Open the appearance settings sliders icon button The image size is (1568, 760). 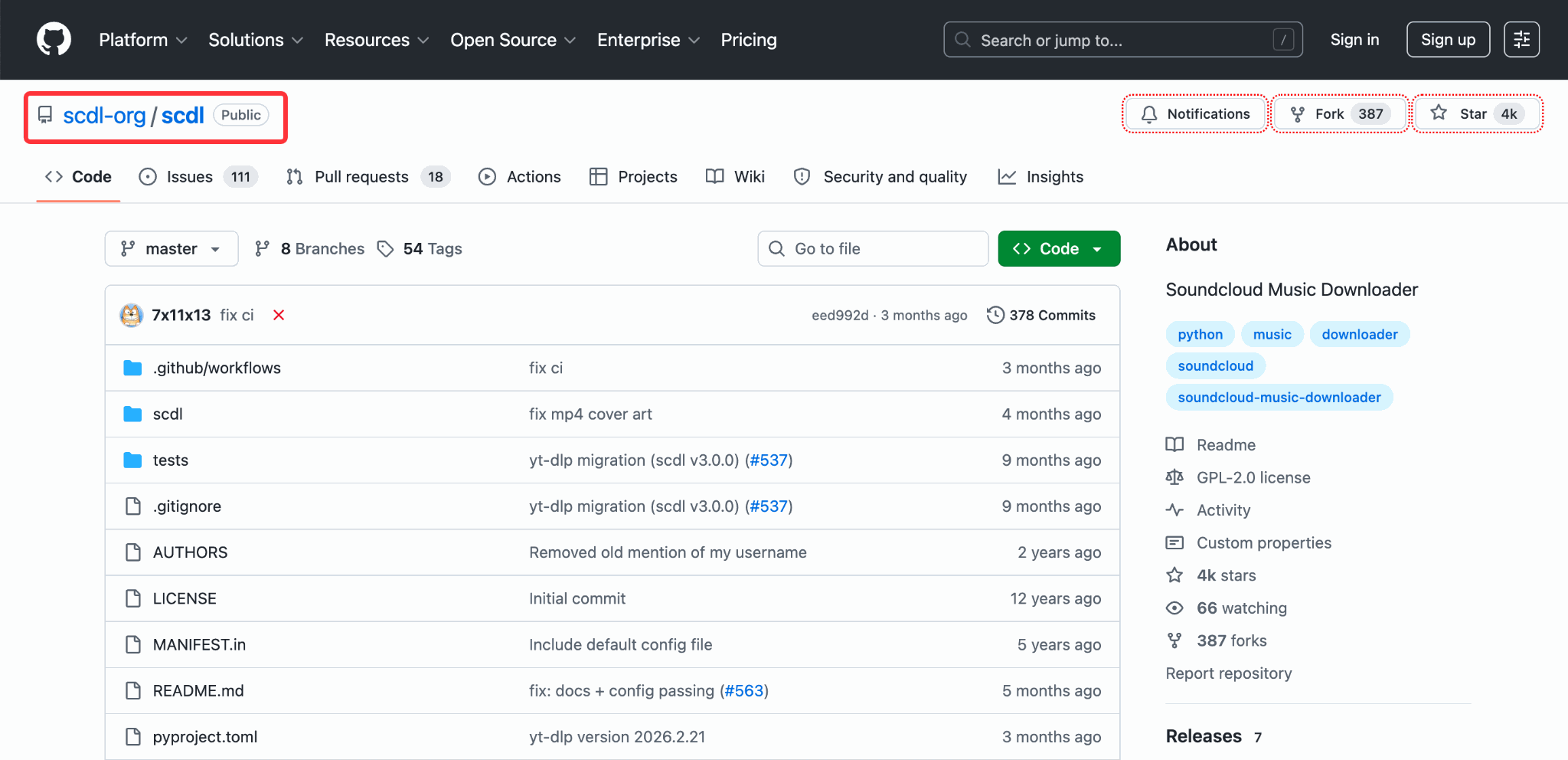[1521, 39]
